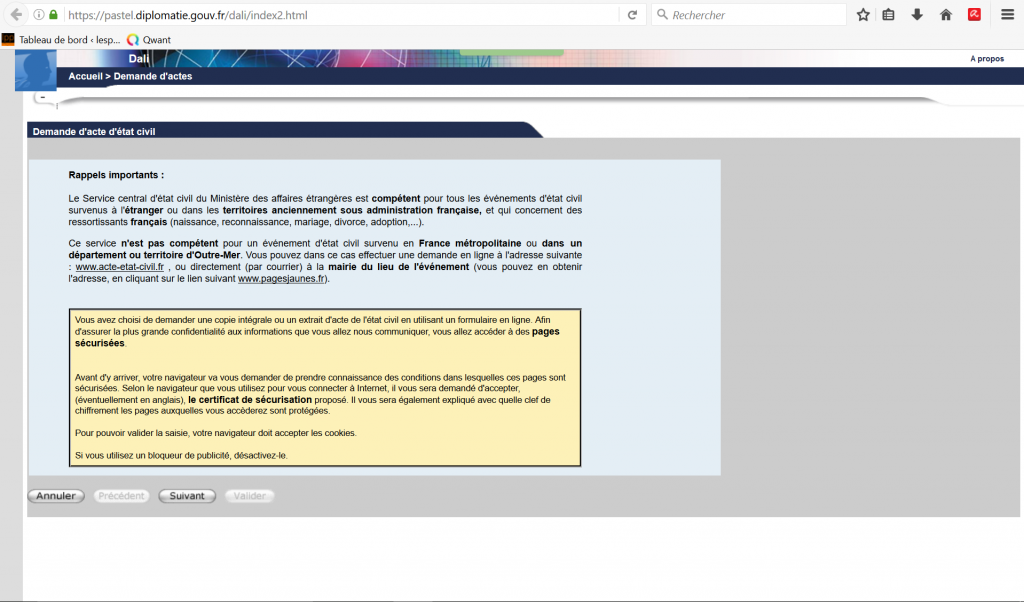Image resolution: width=1024 pixels, height=602 pixels.
Task: Open the A propos link
Action: 986,59
